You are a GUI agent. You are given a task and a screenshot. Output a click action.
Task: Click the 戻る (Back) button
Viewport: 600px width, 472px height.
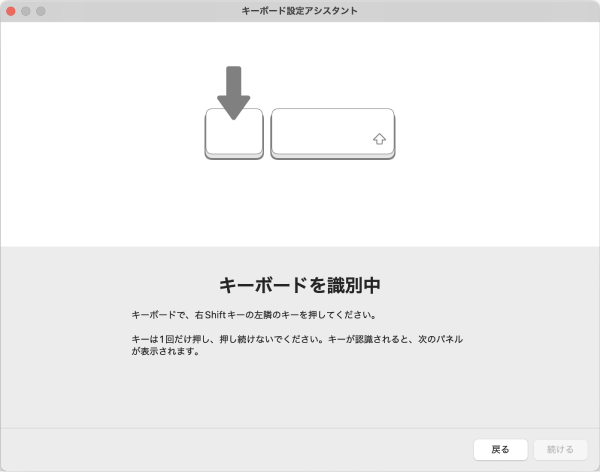click(x=501, y=449)
